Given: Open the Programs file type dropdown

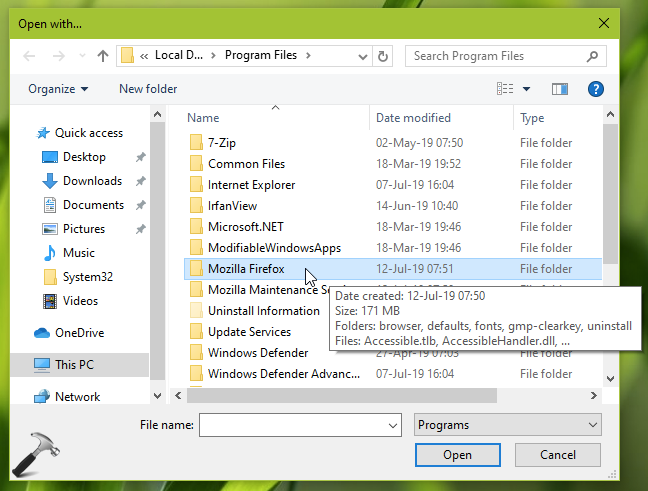Looking at the screenshot, I should tap(507, 425).
